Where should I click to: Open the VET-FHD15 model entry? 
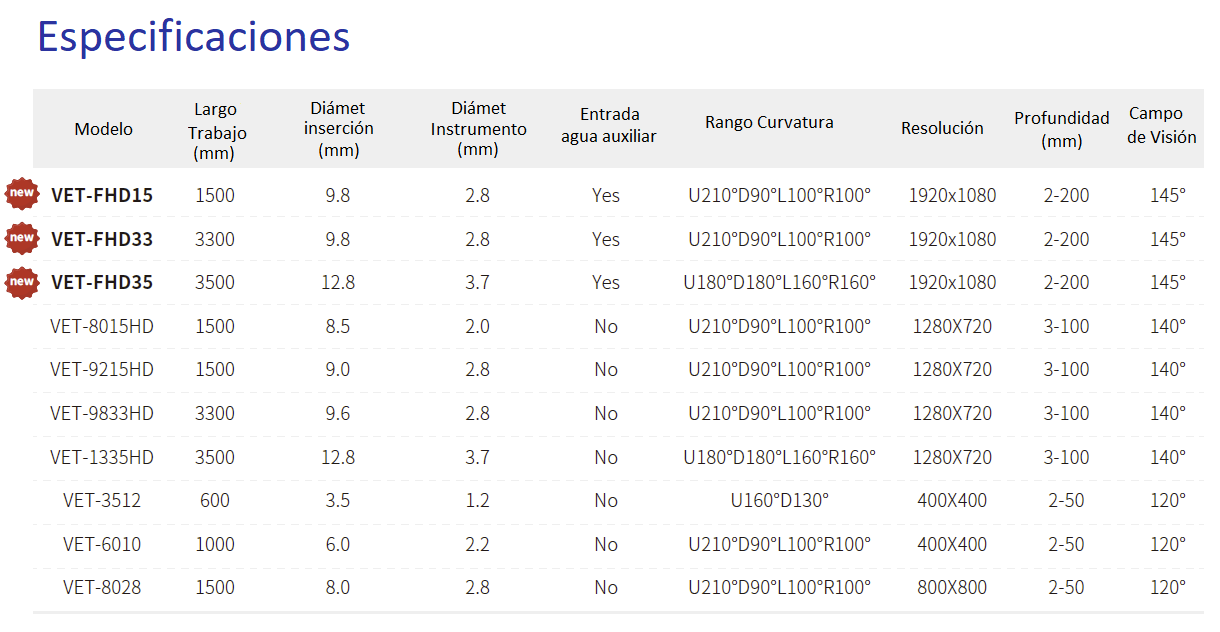(102, 195)
